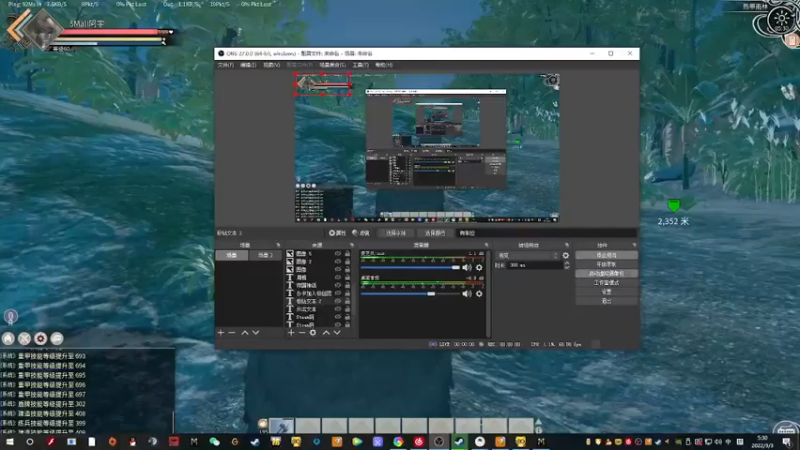Image resolution: width=800 pixels, height=450 pixels.
Task: Open source Filters (滤镜) in source toolbar
Action: 361,233
